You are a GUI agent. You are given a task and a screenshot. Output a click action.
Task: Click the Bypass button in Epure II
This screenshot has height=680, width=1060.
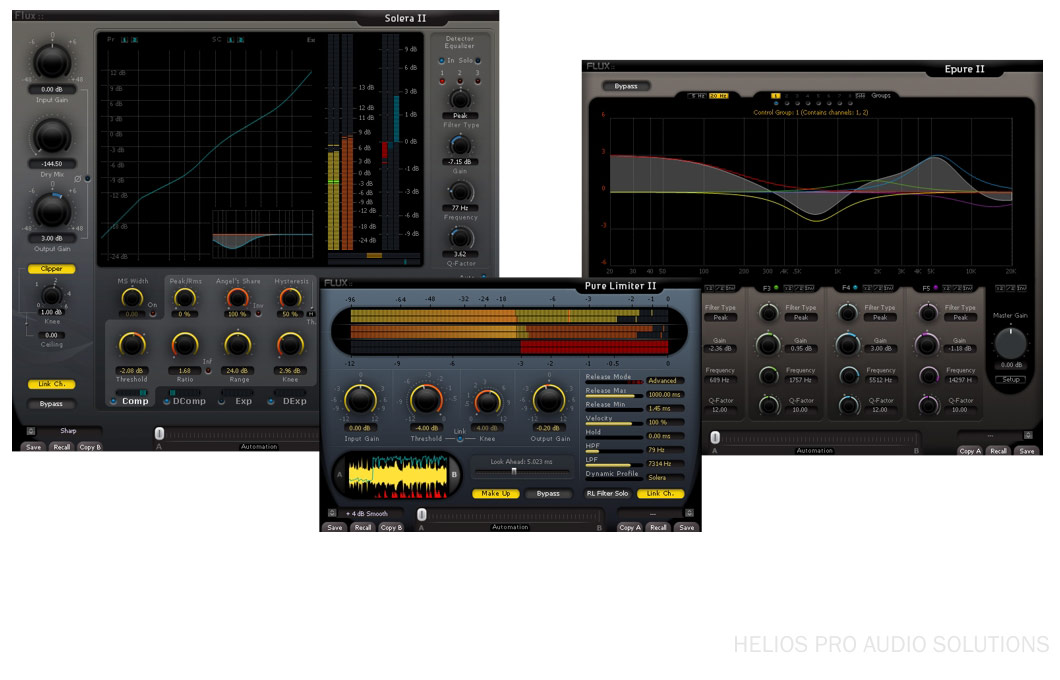click(x=626, y=86)
